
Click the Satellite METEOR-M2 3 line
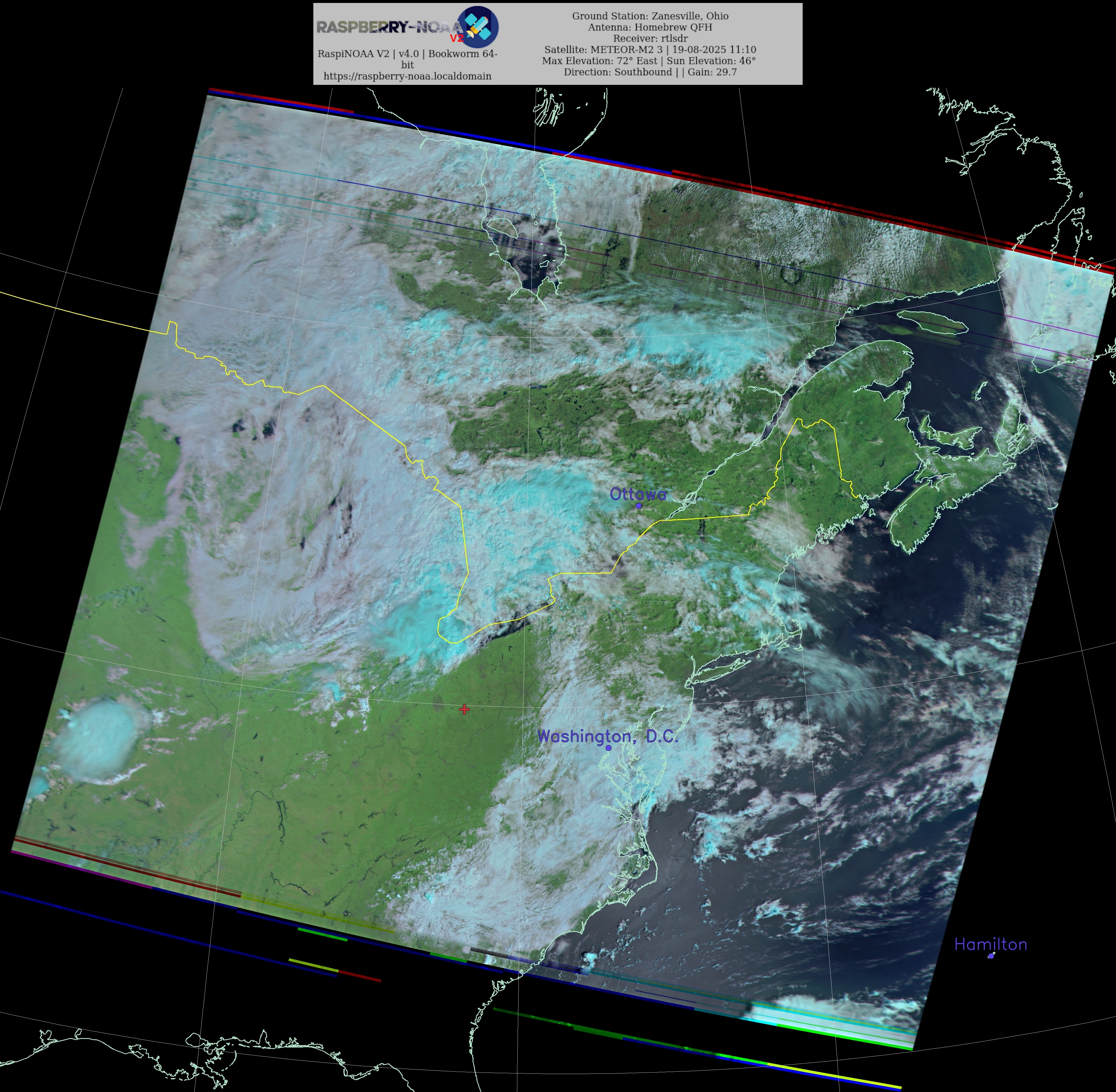click(x=650, y=50)
